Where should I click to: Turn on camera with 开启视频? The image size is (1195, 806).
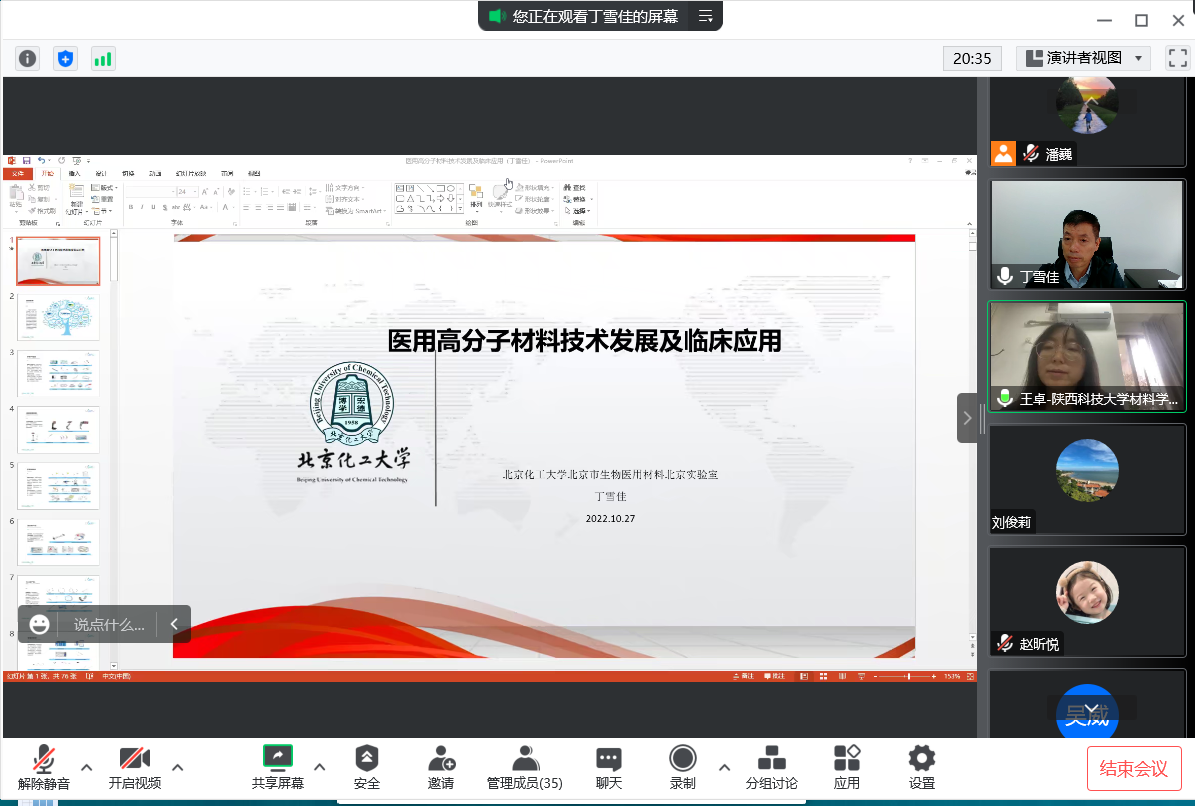tap(135, 767)
